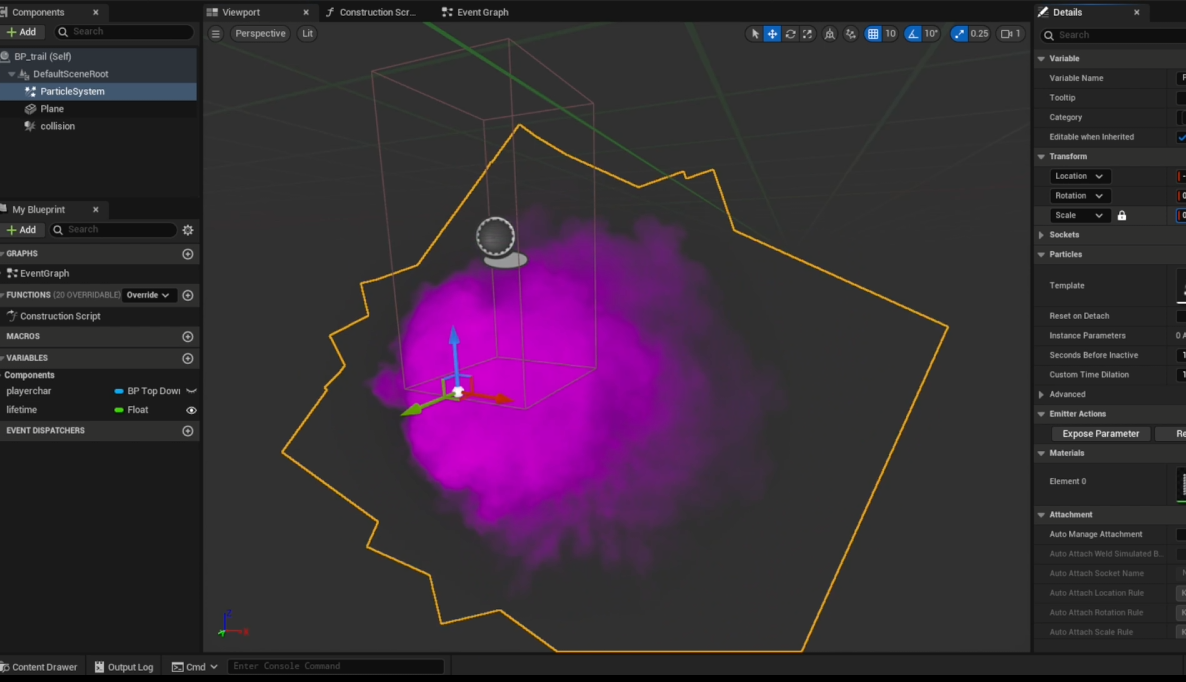Click the Expose Parameter button
Screen dimensions: 1186x682
[1100, 434]
